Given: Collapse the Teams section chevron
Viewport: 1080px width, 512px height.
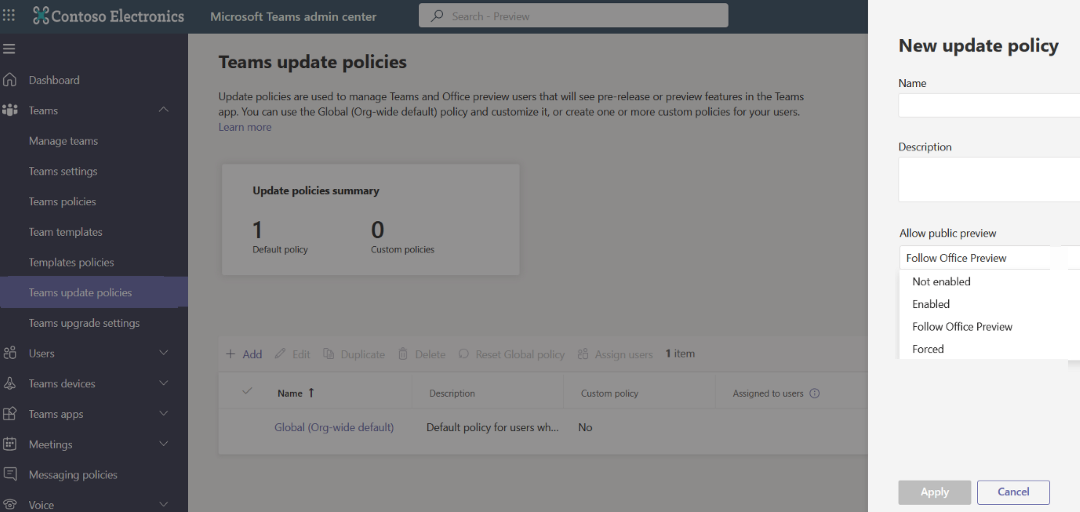Looking at the screenshot, I should tap(163, 110).
